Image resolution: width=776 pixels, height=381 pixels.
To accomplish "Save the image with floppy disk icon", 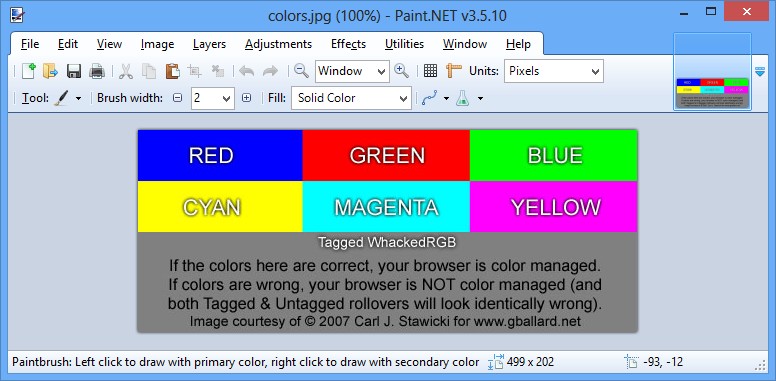I will pos(74,71).
